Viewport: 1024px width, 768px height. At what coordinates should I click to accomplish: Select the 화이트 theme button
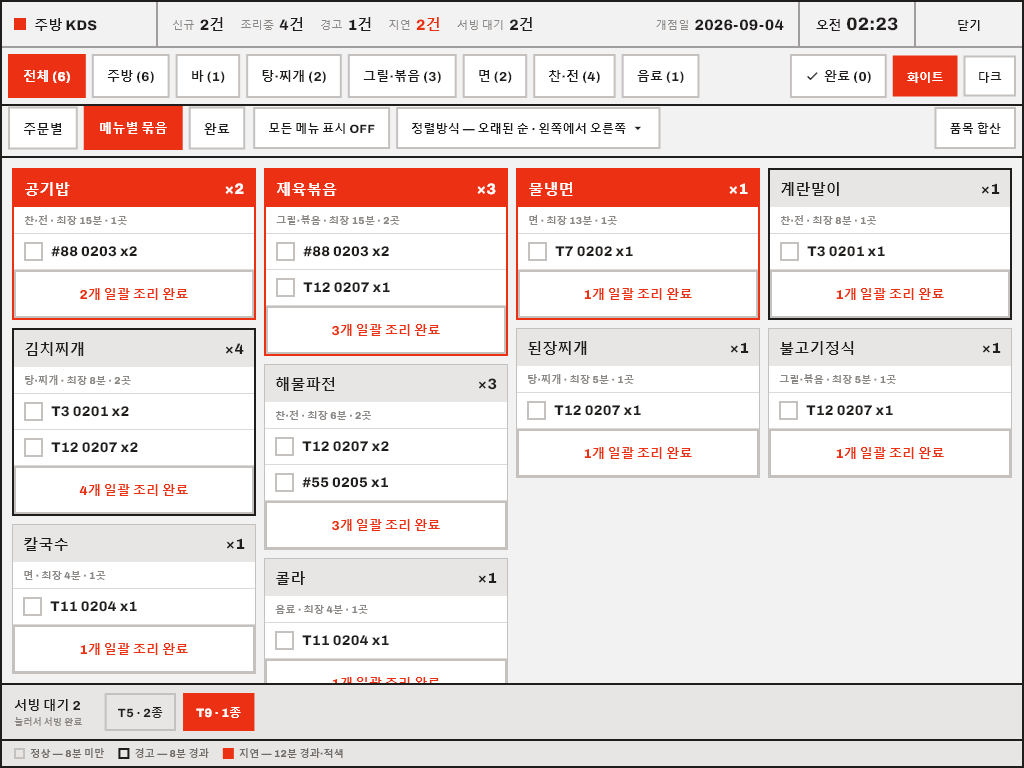point(925,76)
